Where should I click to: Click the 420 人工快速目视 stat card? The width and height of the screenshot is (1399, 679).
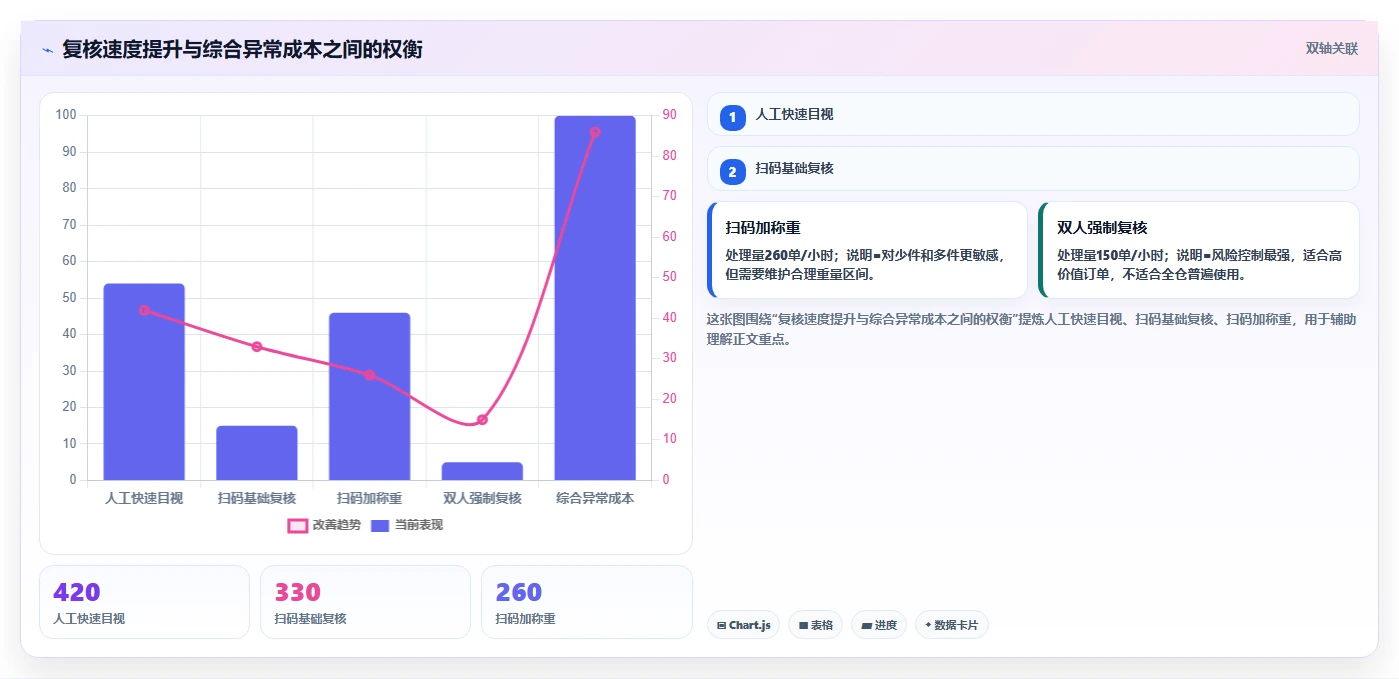[x=144, y=602]
